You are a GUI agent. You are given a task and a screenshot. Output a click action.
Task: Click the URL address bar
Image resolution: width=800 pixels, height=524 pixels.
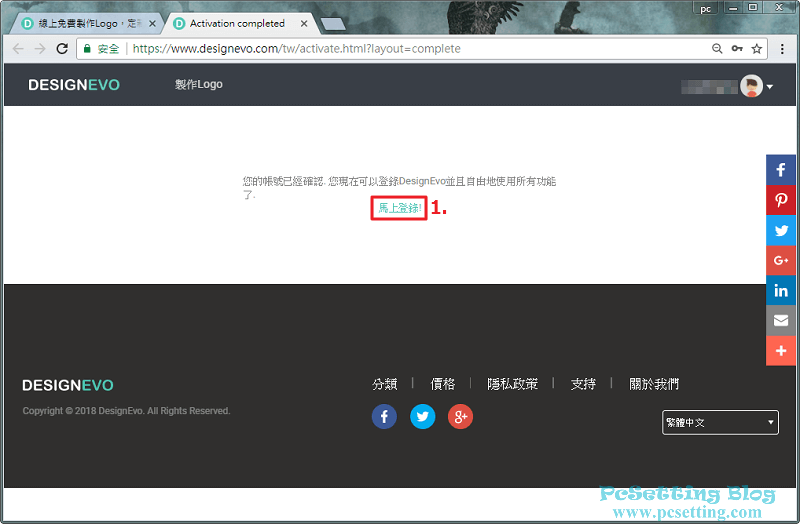(400, 48)
